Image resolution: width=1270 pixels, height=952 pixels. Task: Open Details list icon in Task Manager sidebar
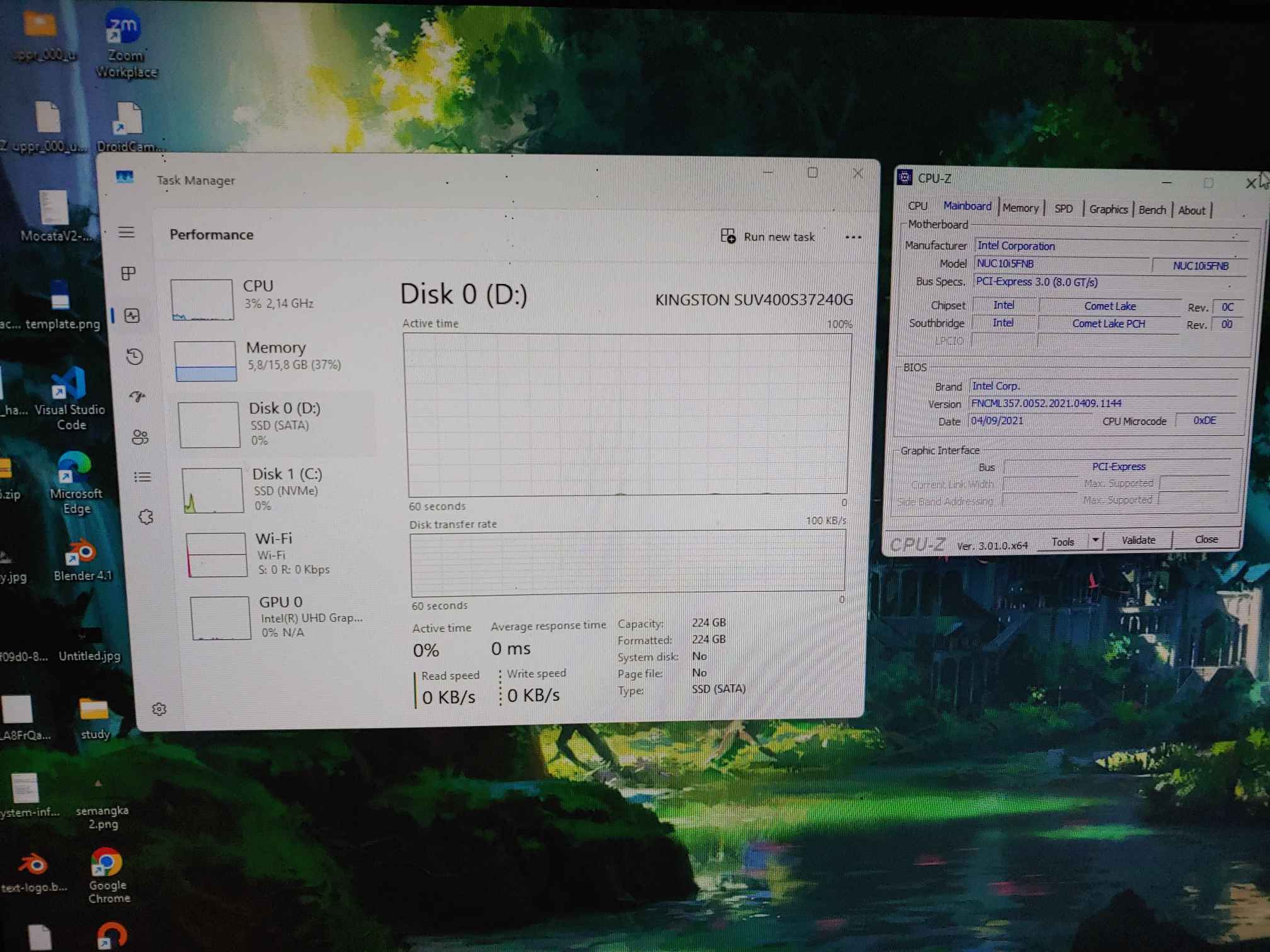click(143, 477)
